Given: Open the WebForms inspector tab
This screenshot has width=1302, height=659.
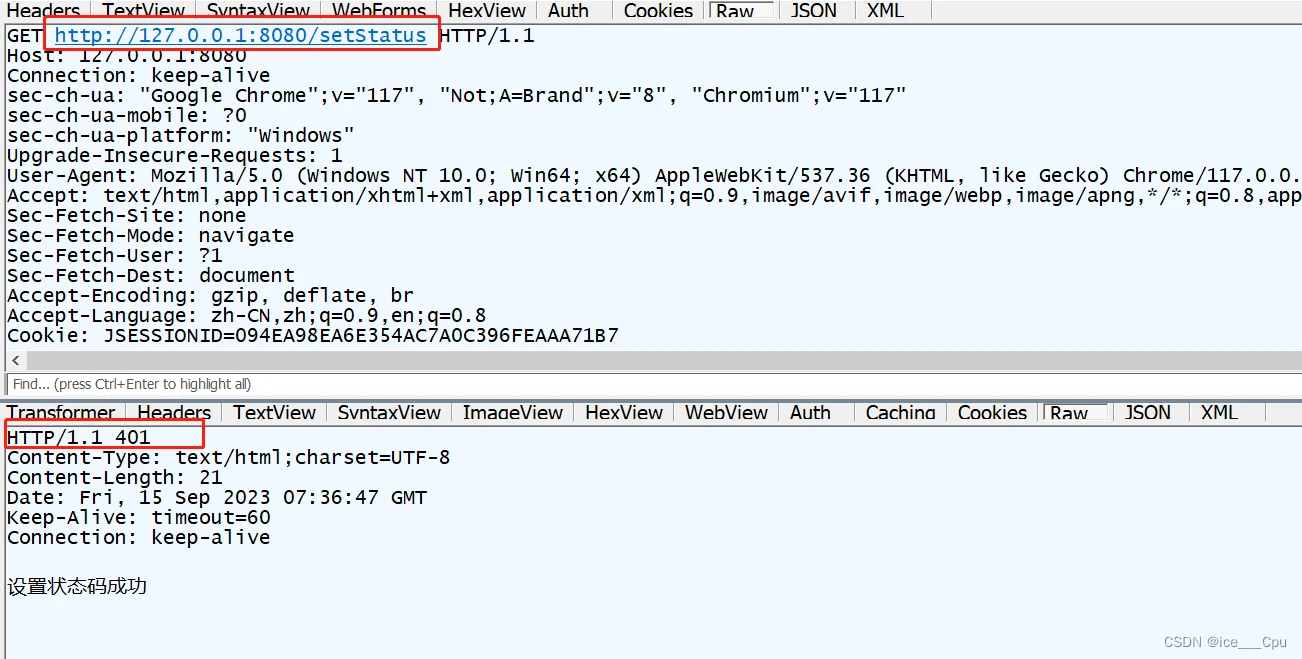Looking at the screenshot, I should coord(379,11).
